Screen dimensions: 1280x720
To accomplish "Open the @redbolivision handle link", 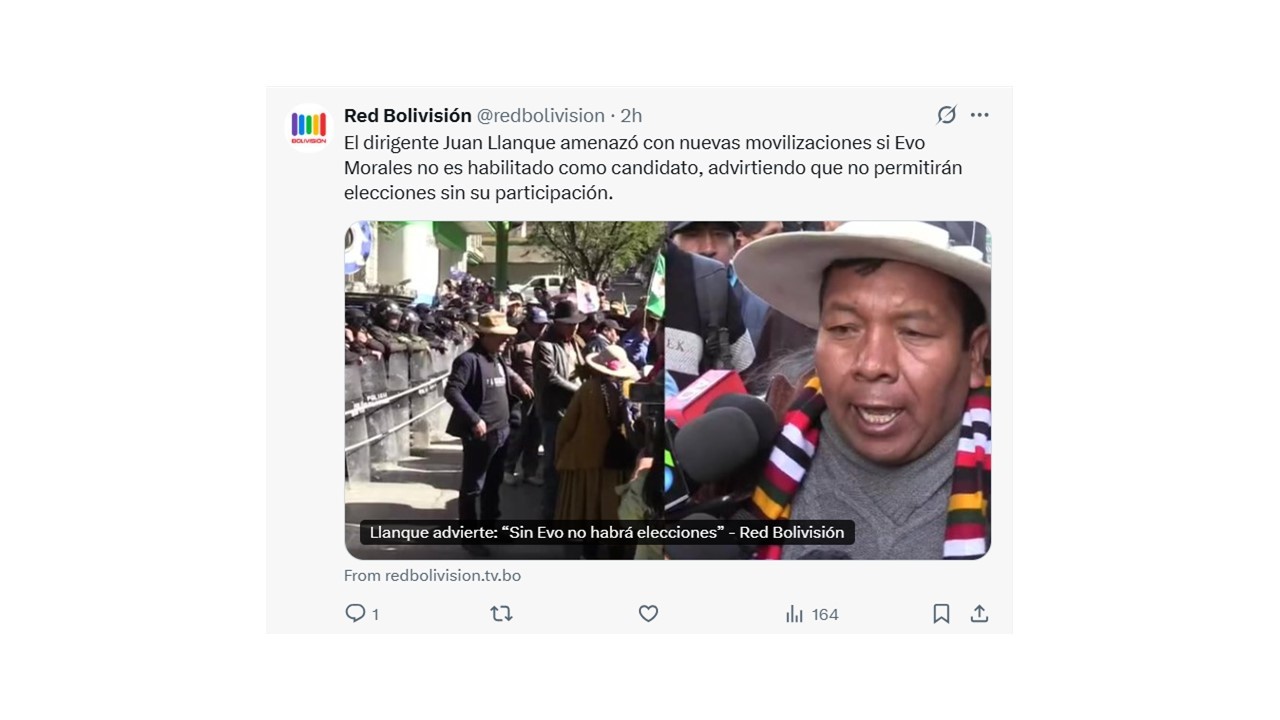I will coord(540,115).
